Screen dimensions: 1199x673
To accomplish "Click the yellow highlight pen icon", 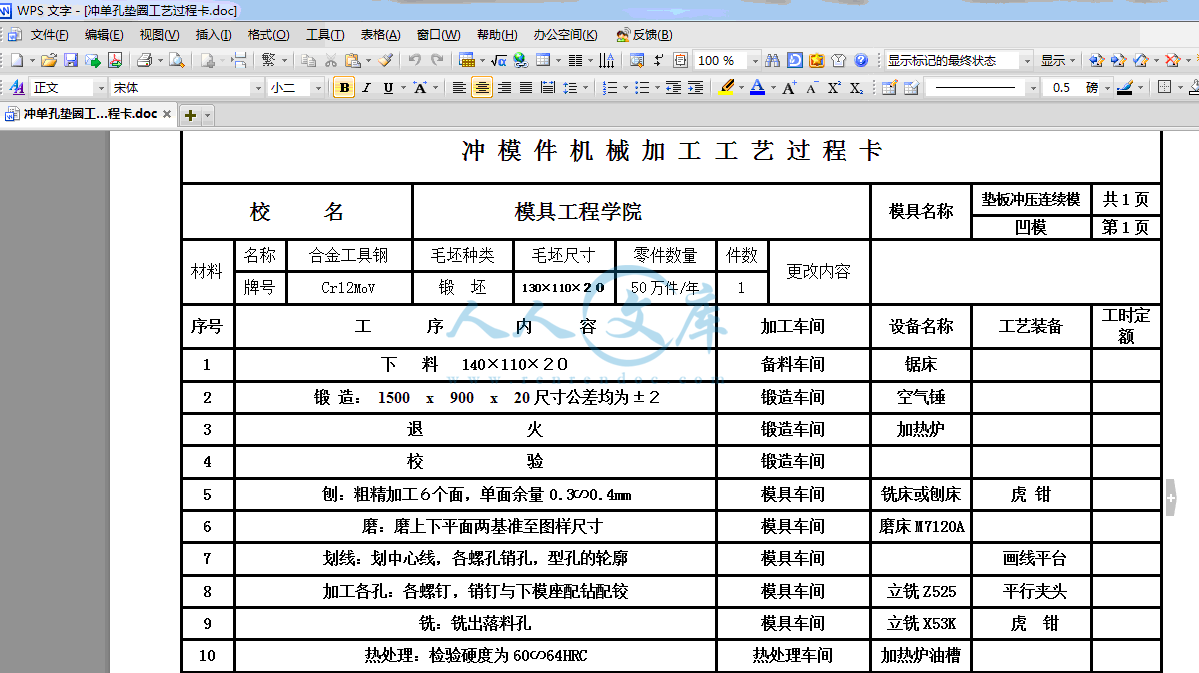I will [727, 88].
